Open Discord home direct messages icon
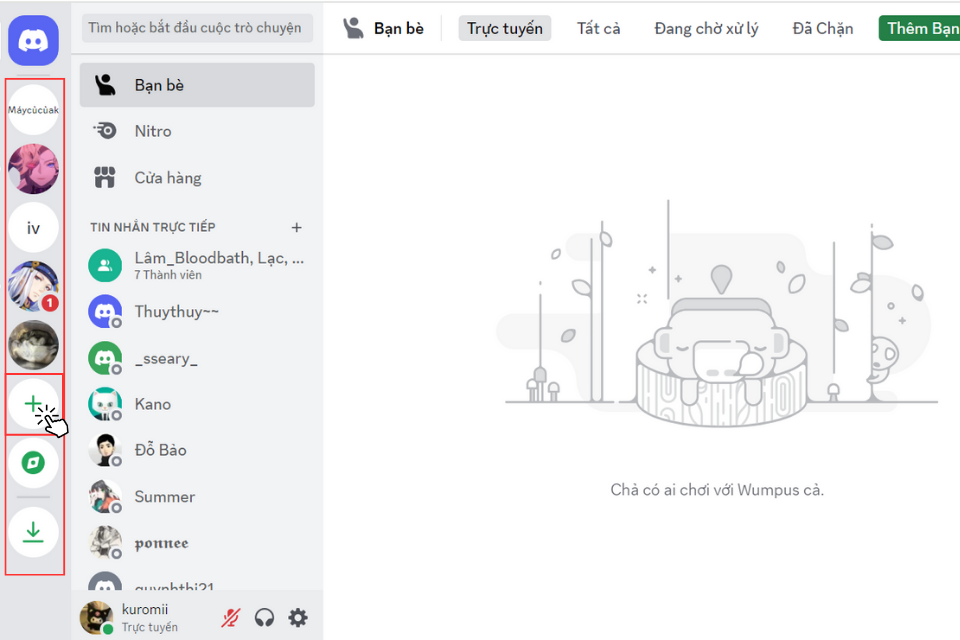This screenshot has height=640, width=960. [x=34, y=40]
